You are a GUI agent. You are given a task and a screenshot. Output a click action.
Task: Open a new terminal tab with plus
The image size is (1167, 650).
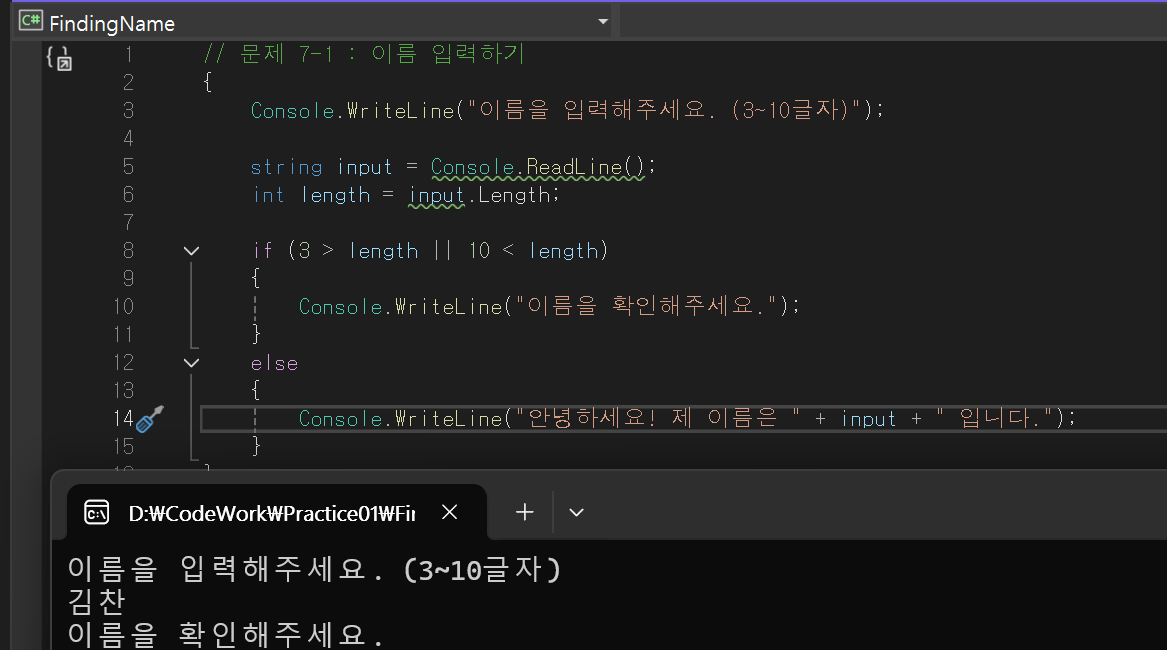[x=525, y=512]
